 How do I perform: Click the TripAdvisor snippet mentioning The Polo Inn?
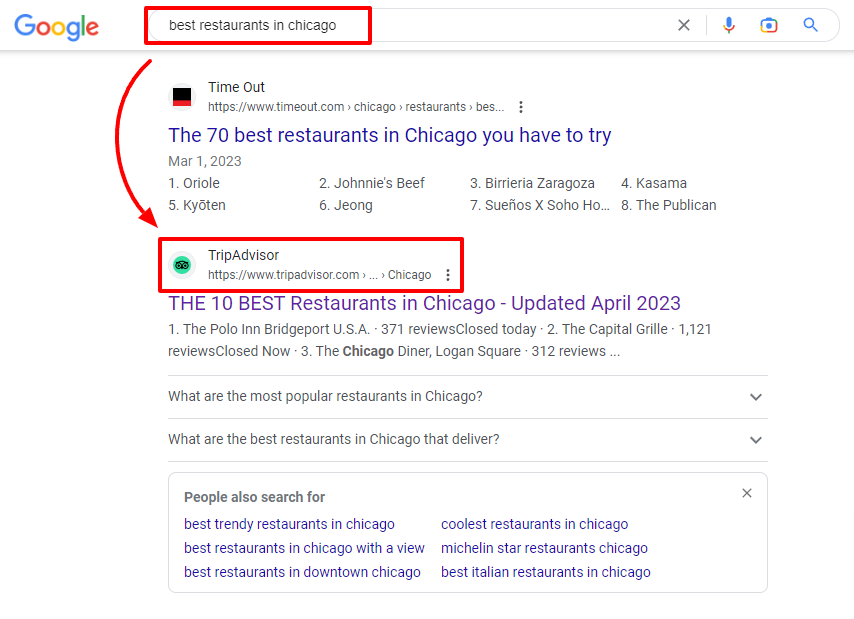click(x=440, y=340)
